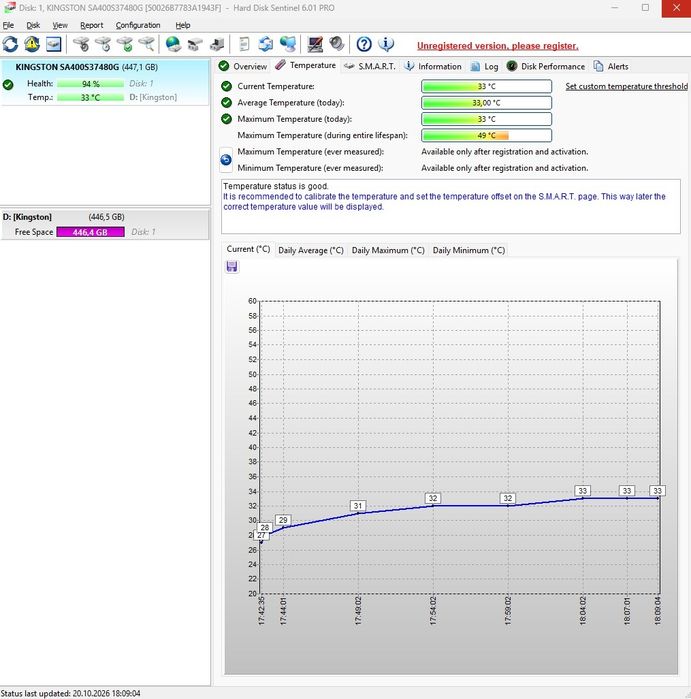Open the Alerts tab
691x699 pixels.
point(611,66)
